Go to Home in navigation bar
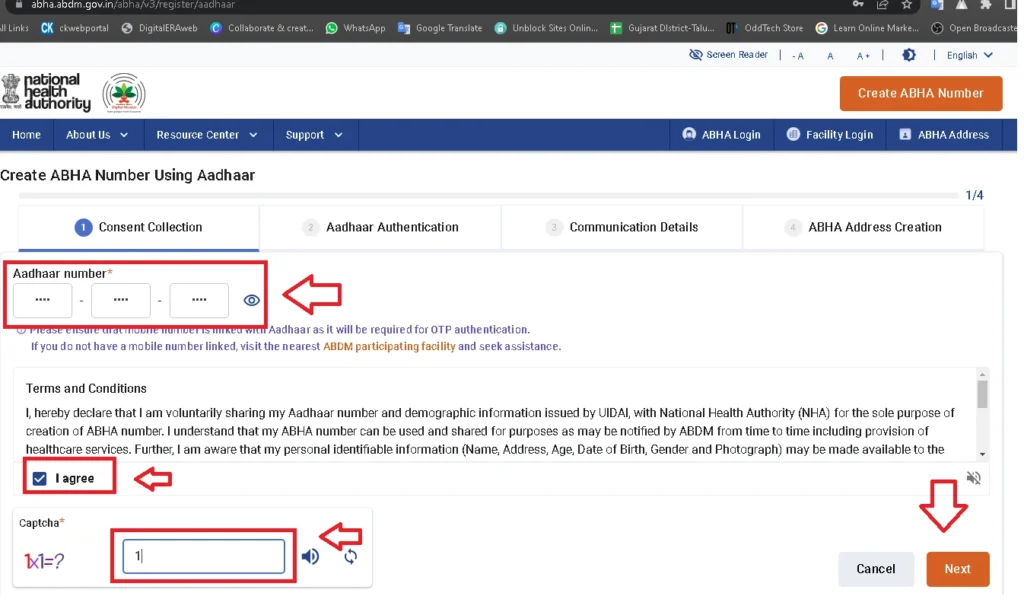The image size is (1024, 612). 26,135
